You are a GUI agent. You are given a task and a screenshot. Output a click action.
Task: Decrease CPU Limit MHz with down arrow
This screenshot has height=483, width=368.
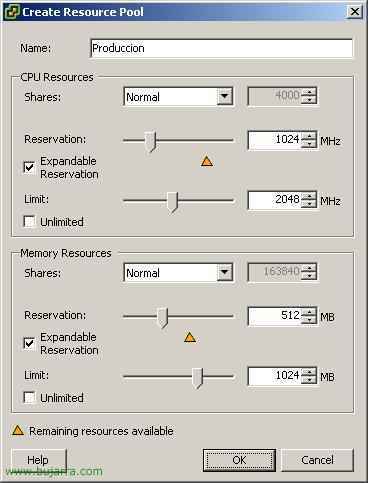click(x=309, y=204)
